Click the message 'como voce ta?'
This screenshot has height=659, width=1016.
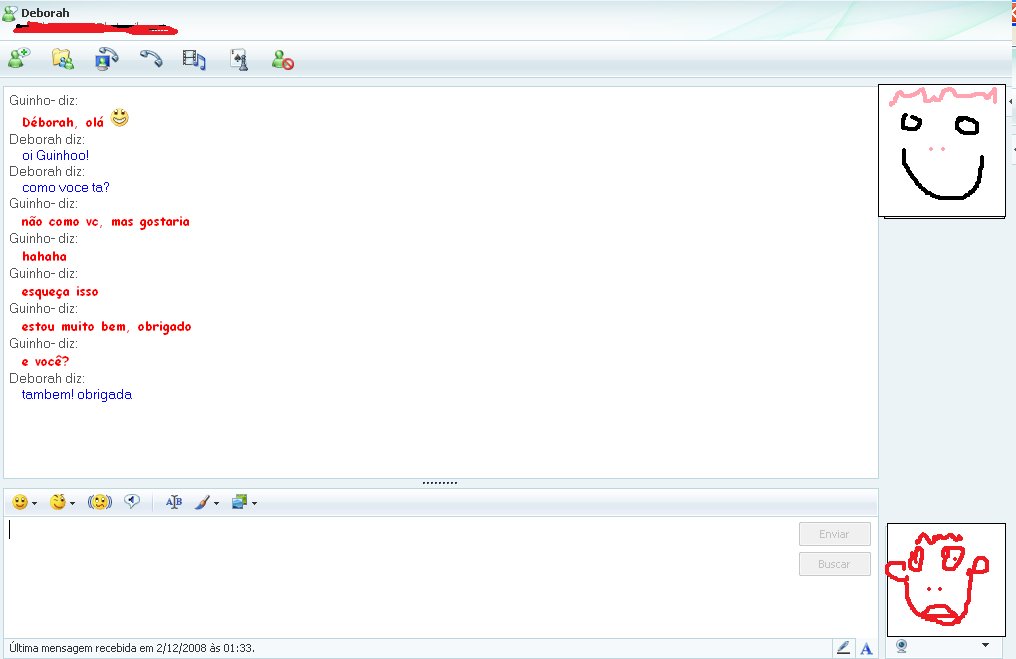(x=66, y=188)
